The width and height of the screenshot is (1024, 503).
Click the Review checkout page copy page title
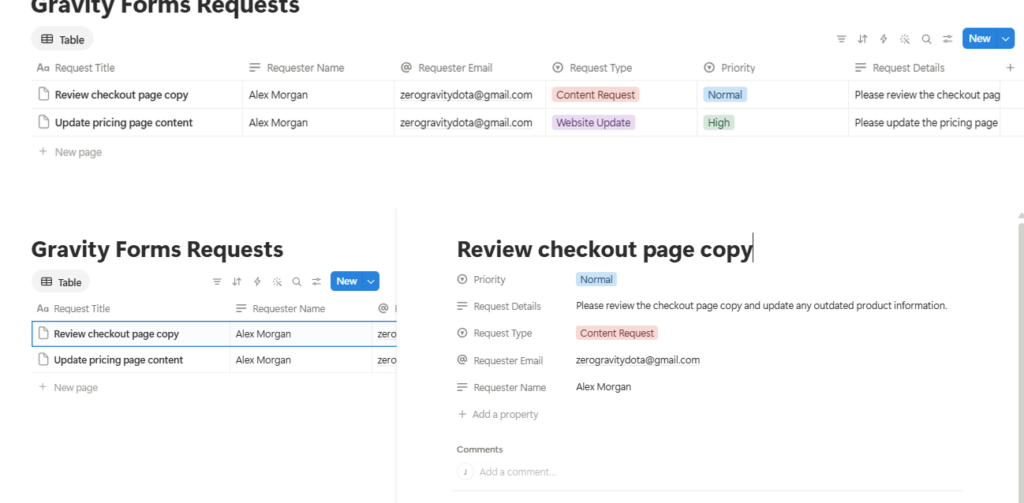pos(605,250)
